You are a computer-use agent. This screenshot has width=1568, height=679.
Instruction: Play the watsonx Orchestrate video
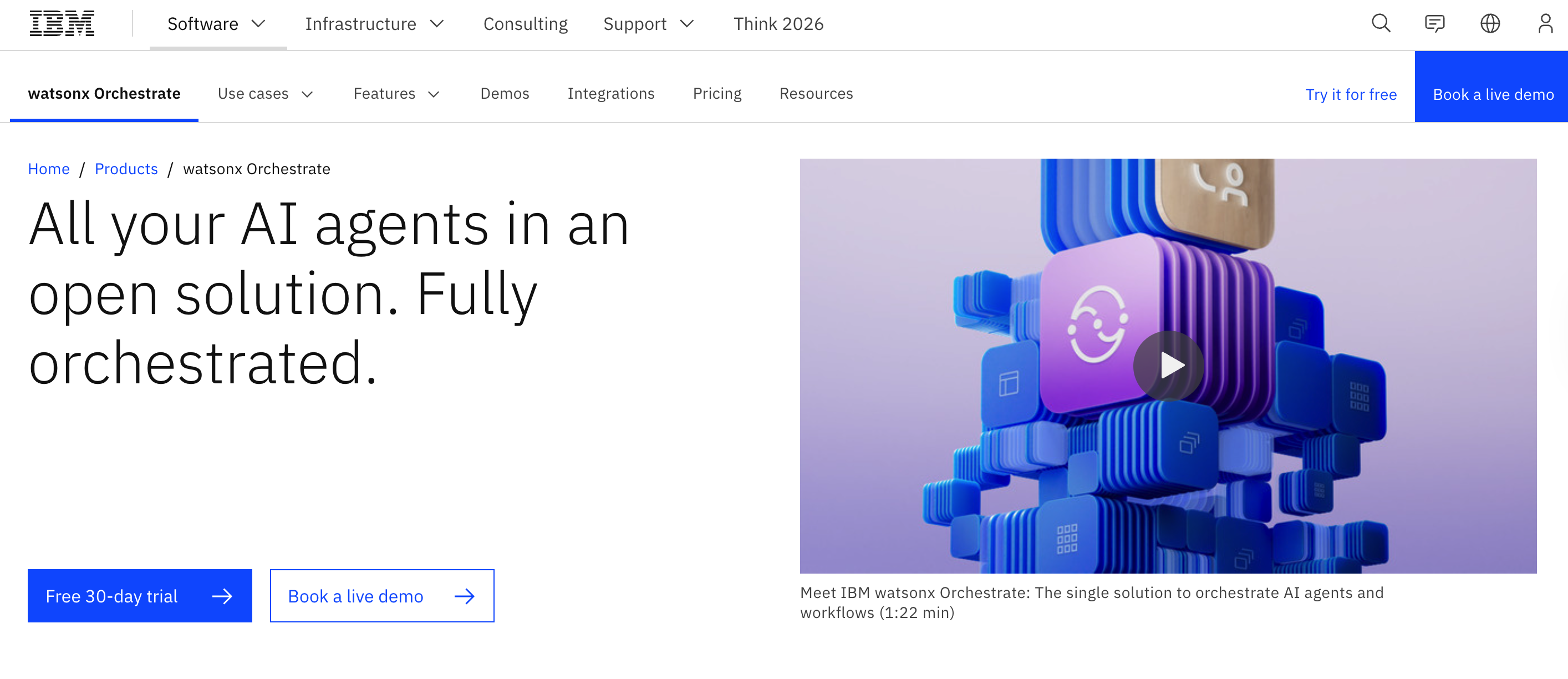tap(1168, 366)
